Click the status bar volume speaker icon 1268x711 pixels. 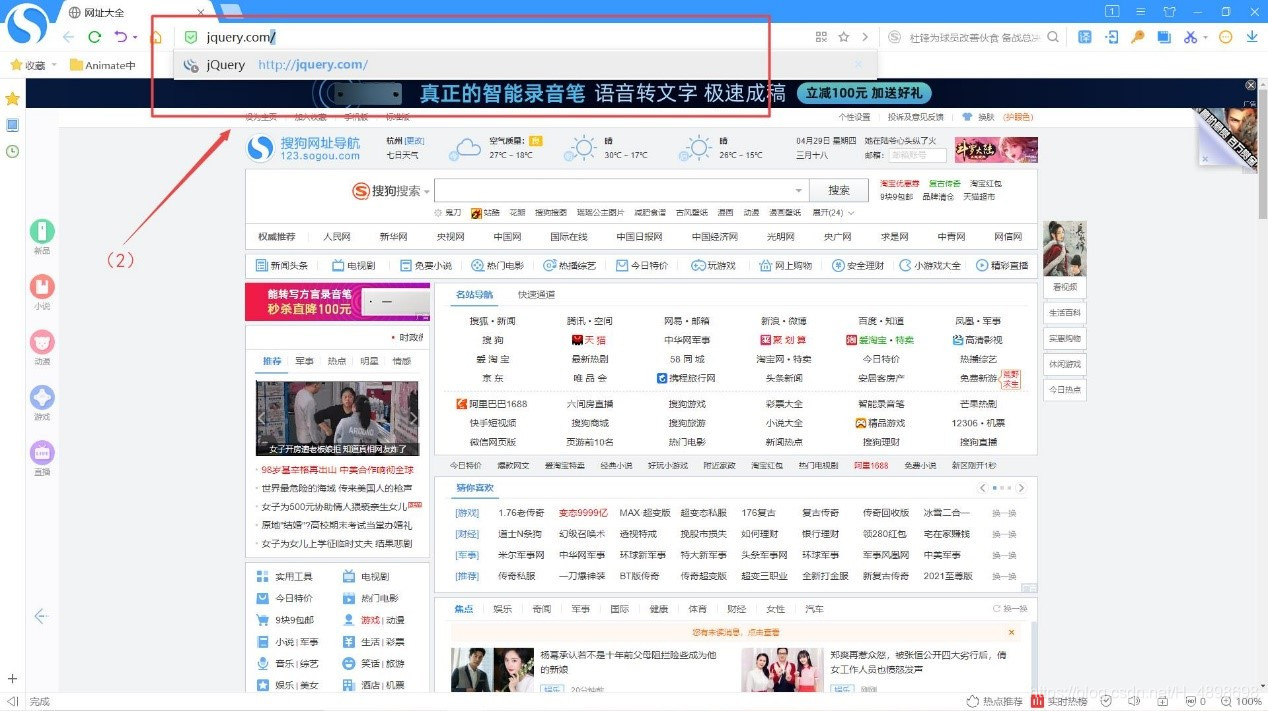point(1135,702)
